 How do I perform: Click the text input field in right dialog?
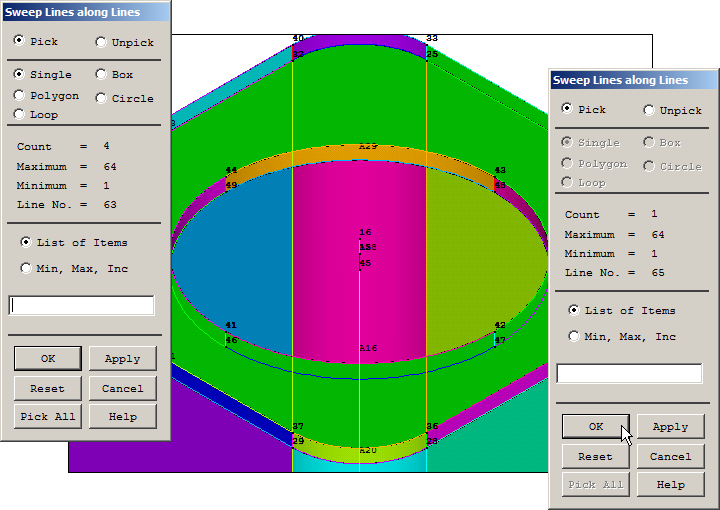pyautogui.click(x=629, y=373)
